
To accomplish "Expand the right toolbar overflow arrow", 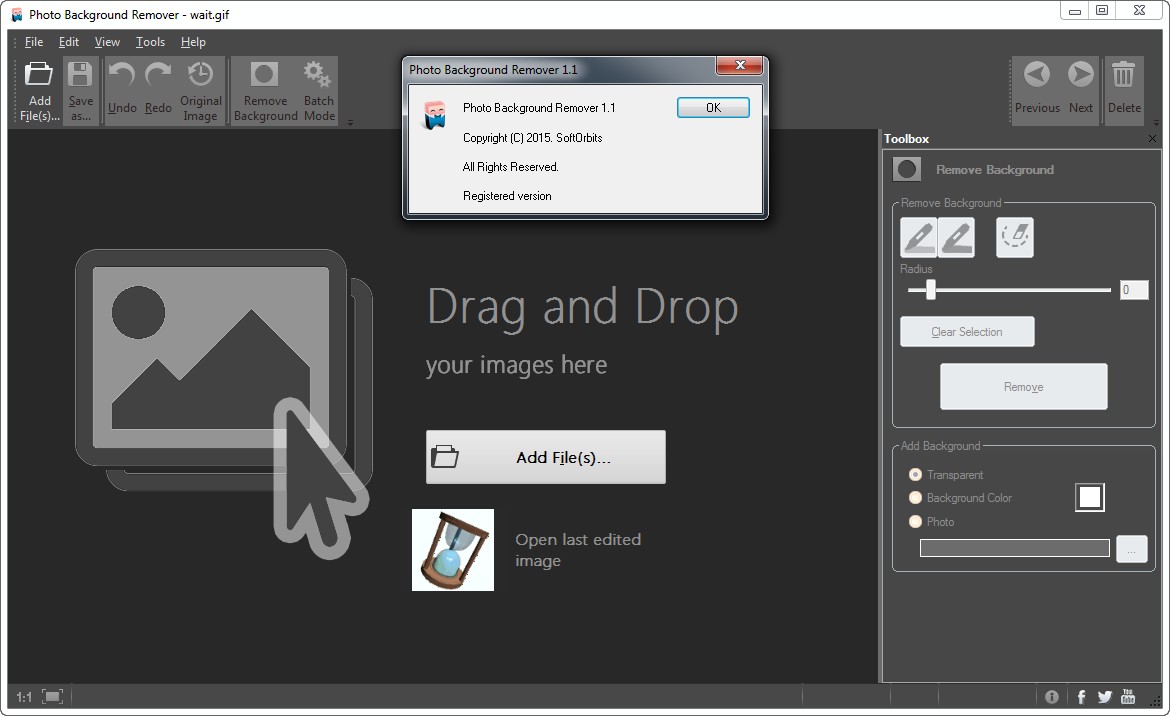I will pyautogui.click(x=1156, y=123).
